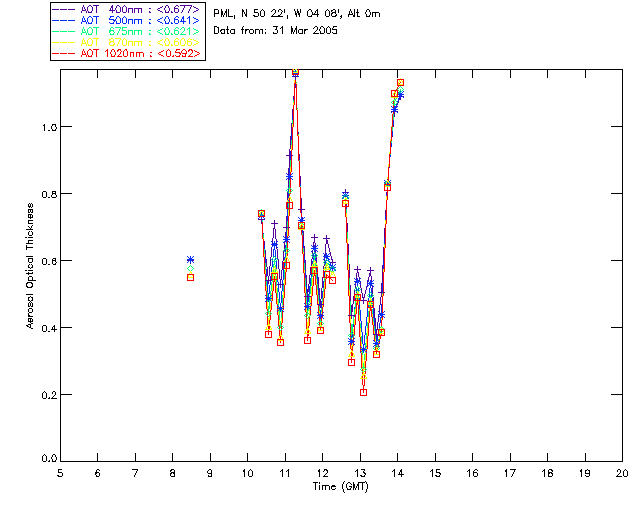Click the x-axis tick label "6"
Image resolution: width=640 pixels, height=512 pixels.
pos(98,473)
